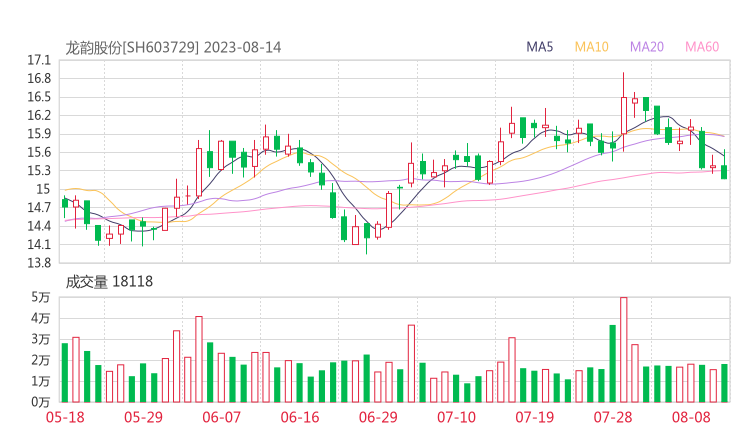The image size is (740, 440).
Task: Select the 05-29 date label
Action: (x=143, y=417)
